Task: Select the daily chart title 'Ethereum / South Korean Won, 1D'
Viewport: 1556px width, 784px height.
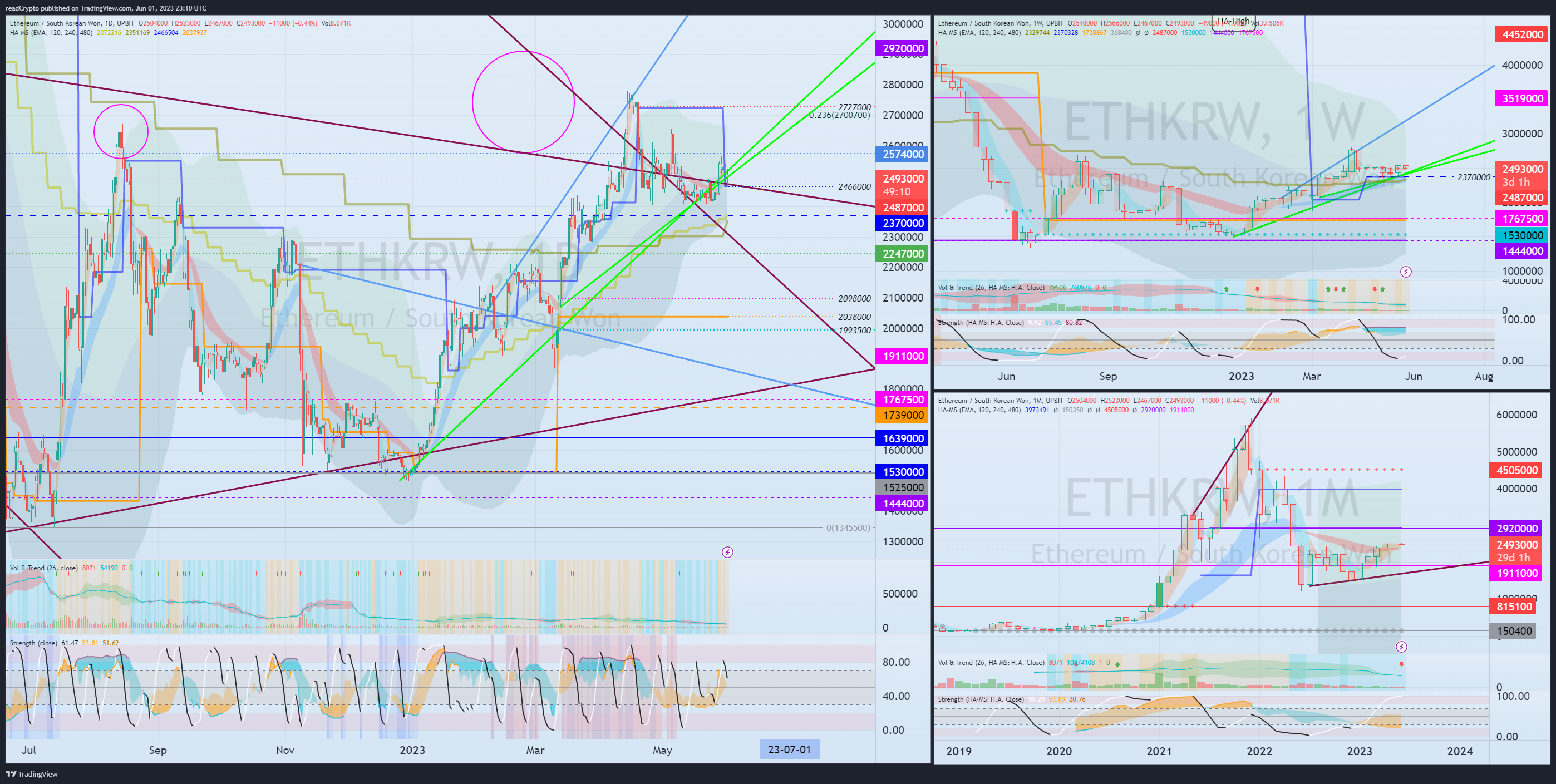Action: coord(62,23)
